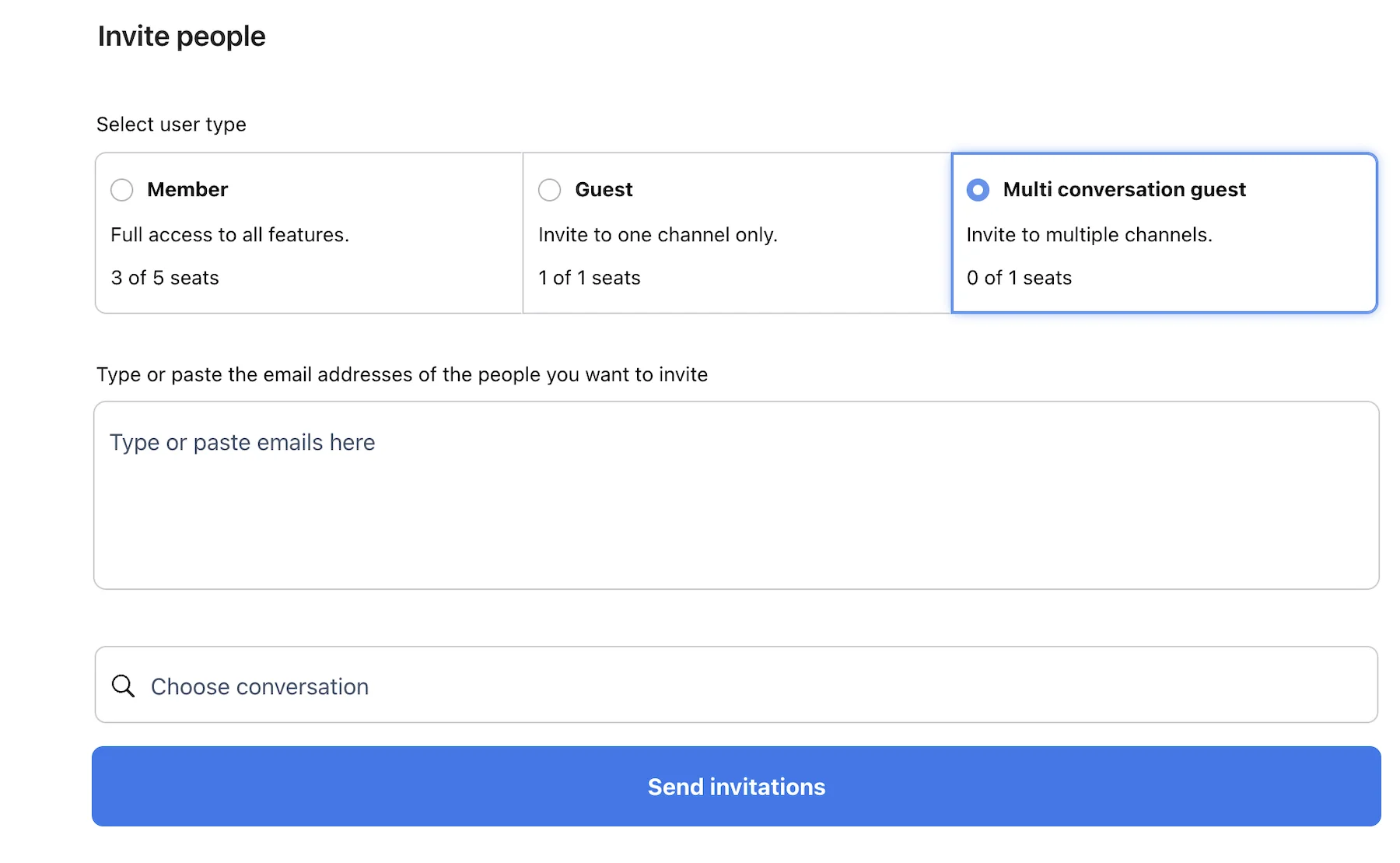Viewport: 1400px width, 863px height.
Task: Click the Invite people heading
Action: (181, 35)
